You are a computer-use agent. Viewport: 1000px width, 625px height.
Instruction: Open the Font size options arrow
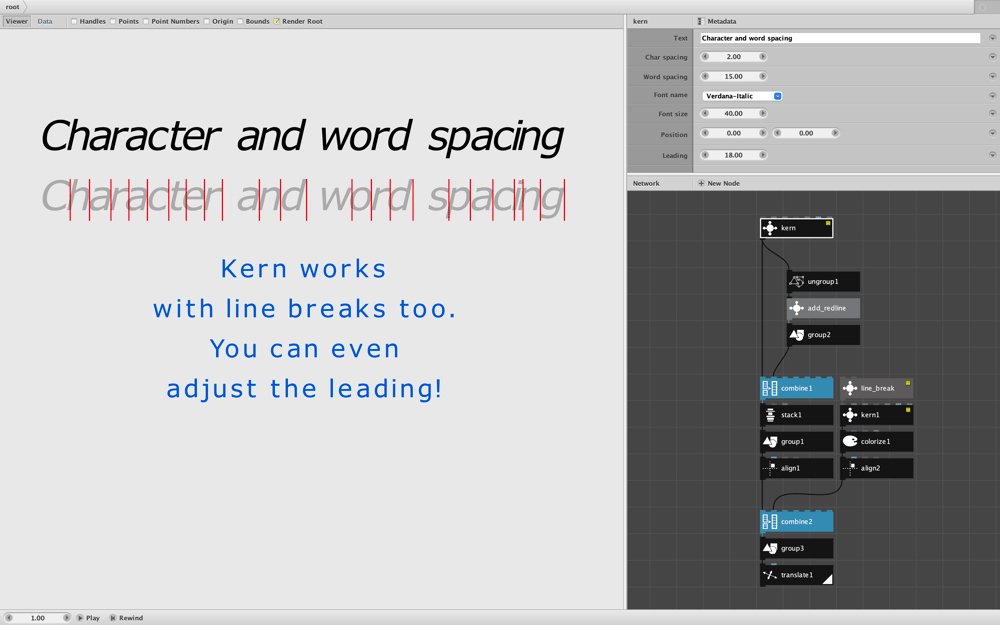992,113
